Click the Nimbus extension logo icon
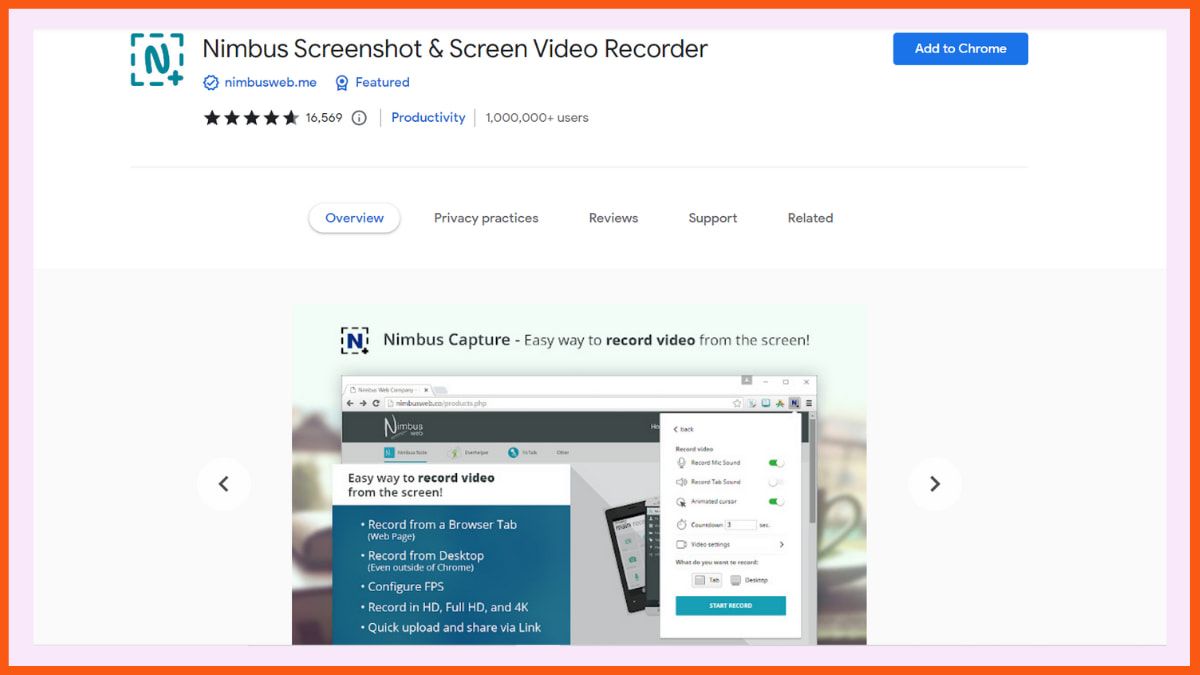The image size is (1200, 675). tap(157, 60)
